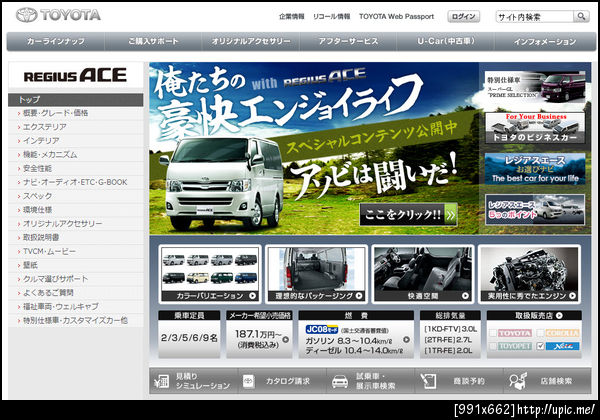Click the Toyota logo in the header

58,15
